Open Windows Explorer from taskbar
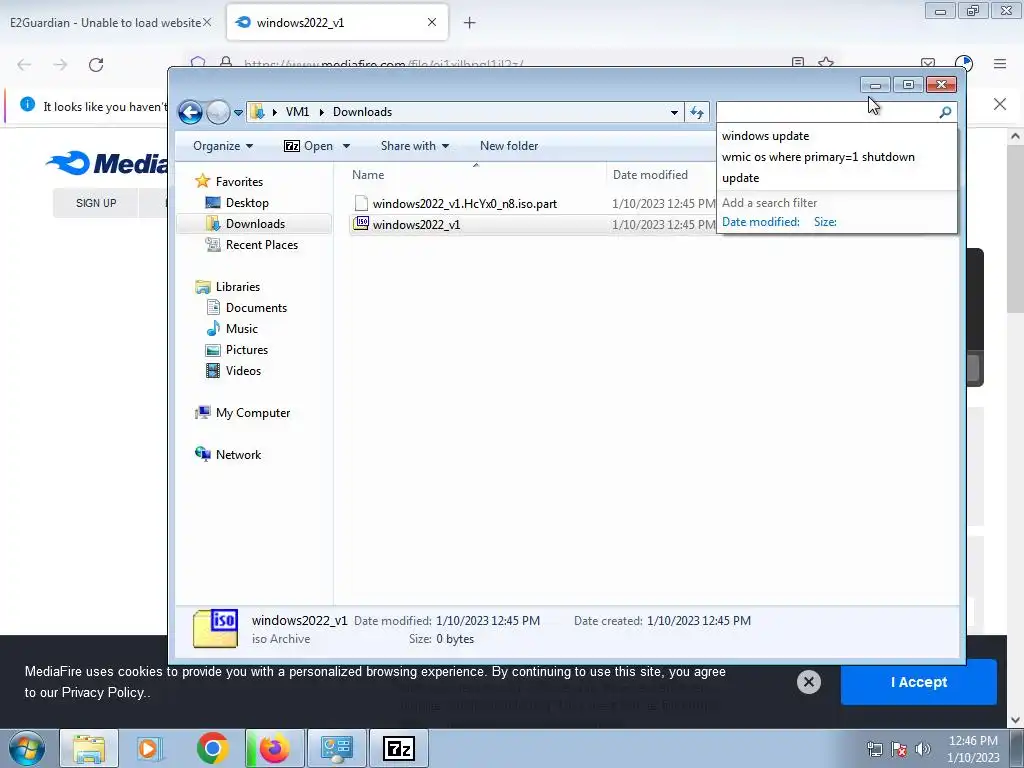Viewport: 1024px width, 768px height. click(89, 748)
